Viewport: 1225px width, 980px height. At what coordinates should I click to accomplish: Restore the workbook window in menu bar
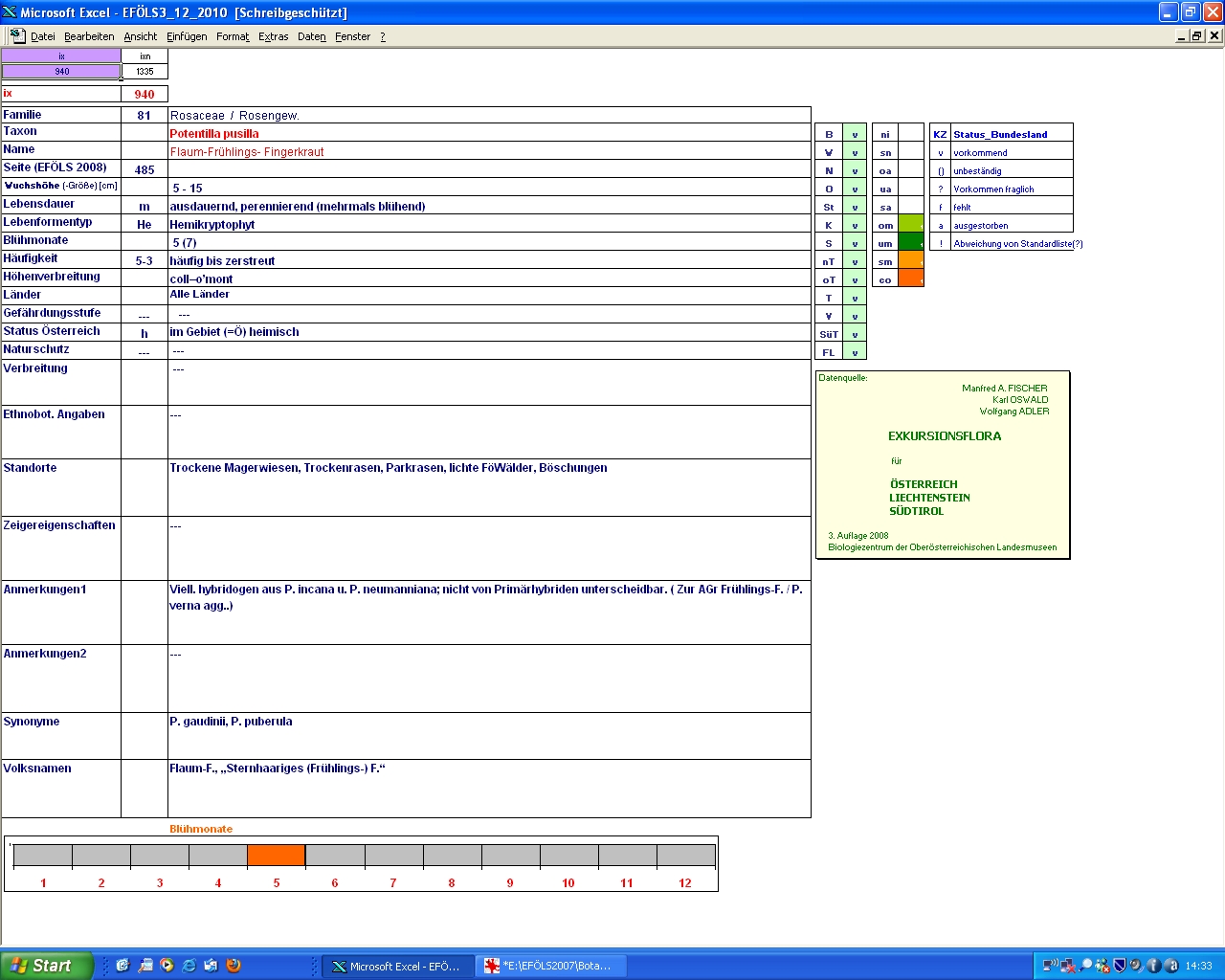[x=1197, y=35]
